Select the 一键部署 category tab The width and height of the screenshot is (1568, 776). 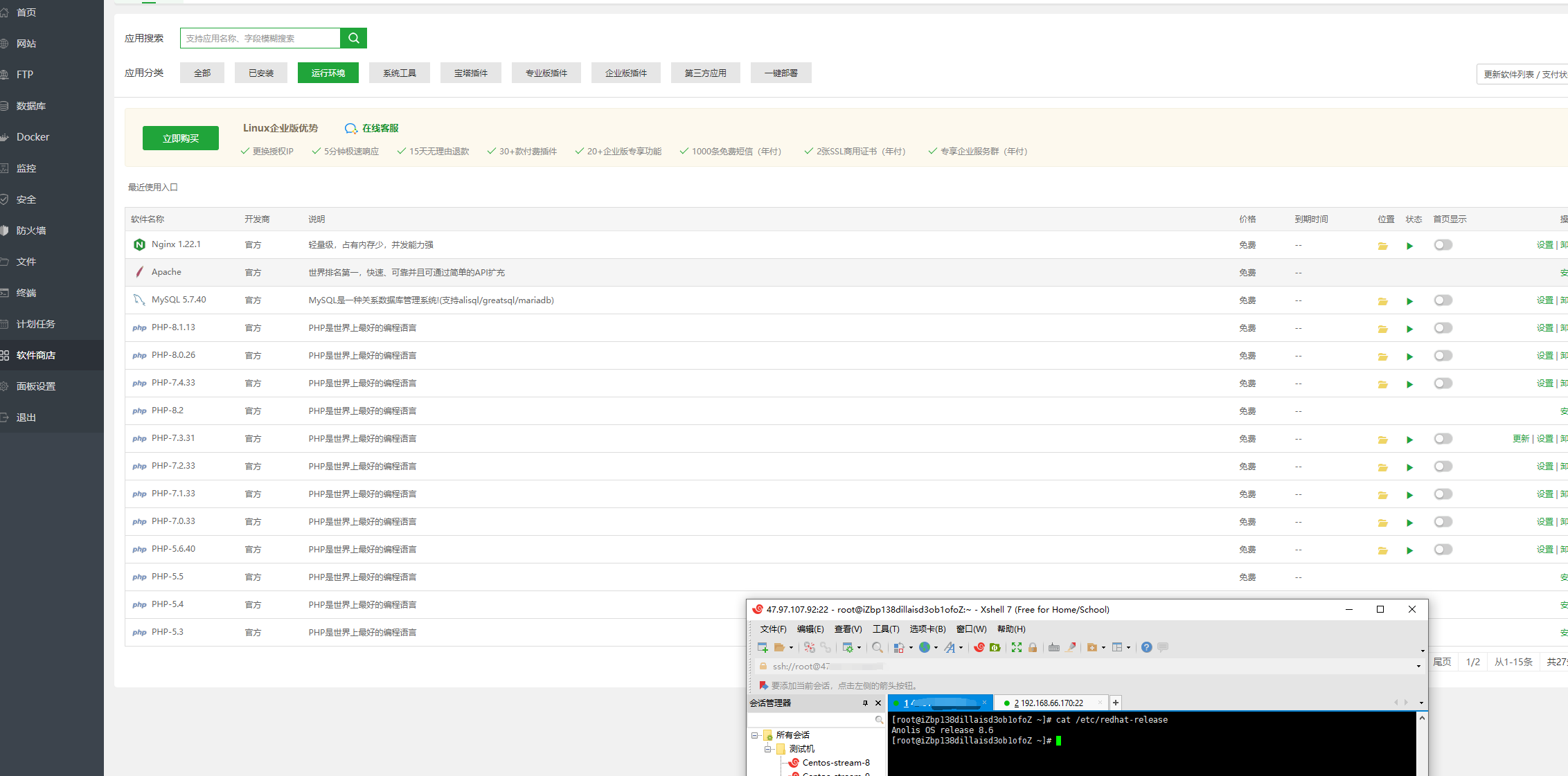click(781, 73)
